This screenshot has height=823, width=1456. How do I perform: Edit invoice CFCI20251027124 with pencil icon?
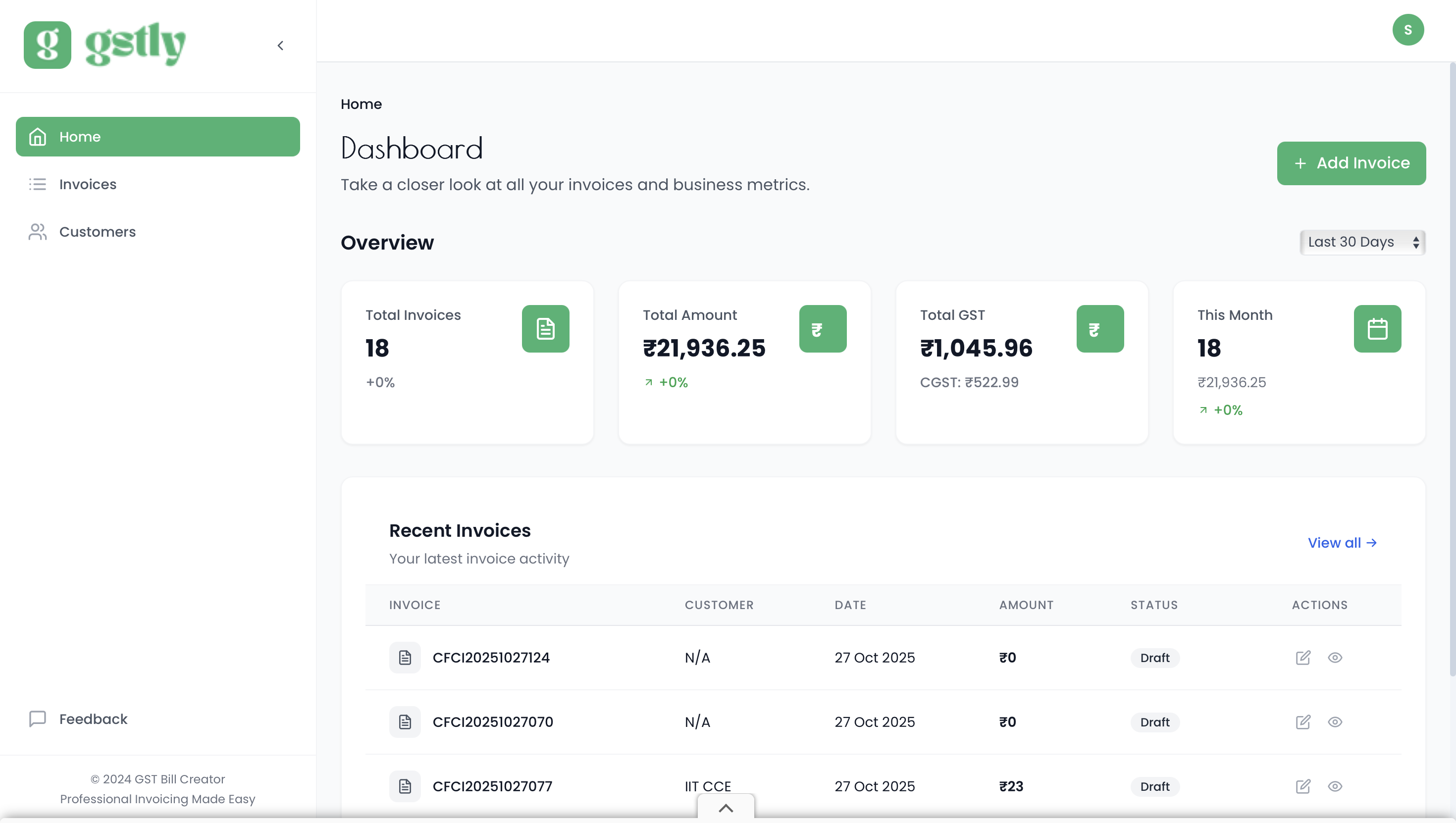tap(1303, 658)
